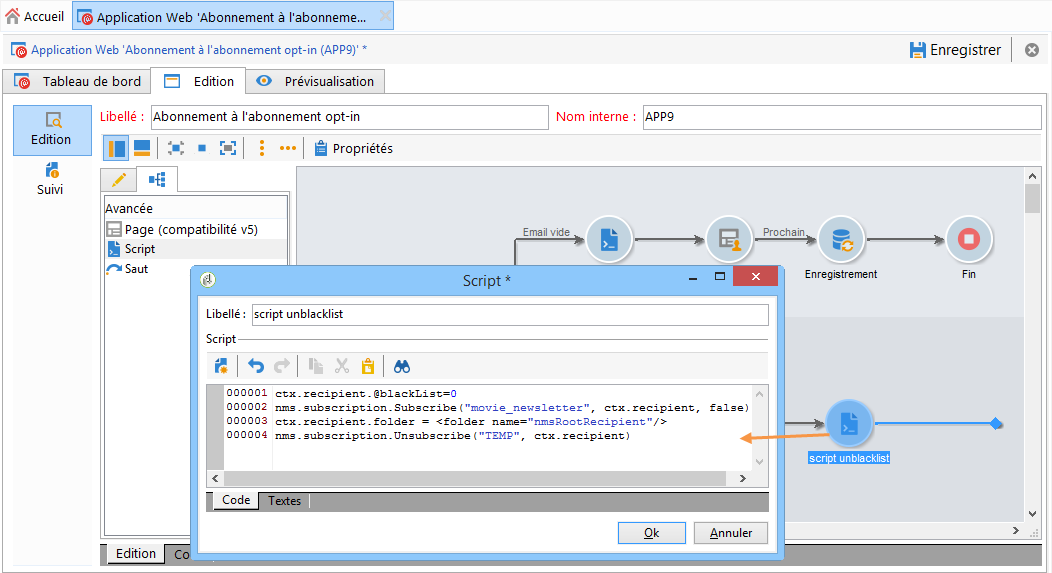Close the Script dialog
Image resolution: width=1052 pixels, height=573 pixels.
[755, 276]
